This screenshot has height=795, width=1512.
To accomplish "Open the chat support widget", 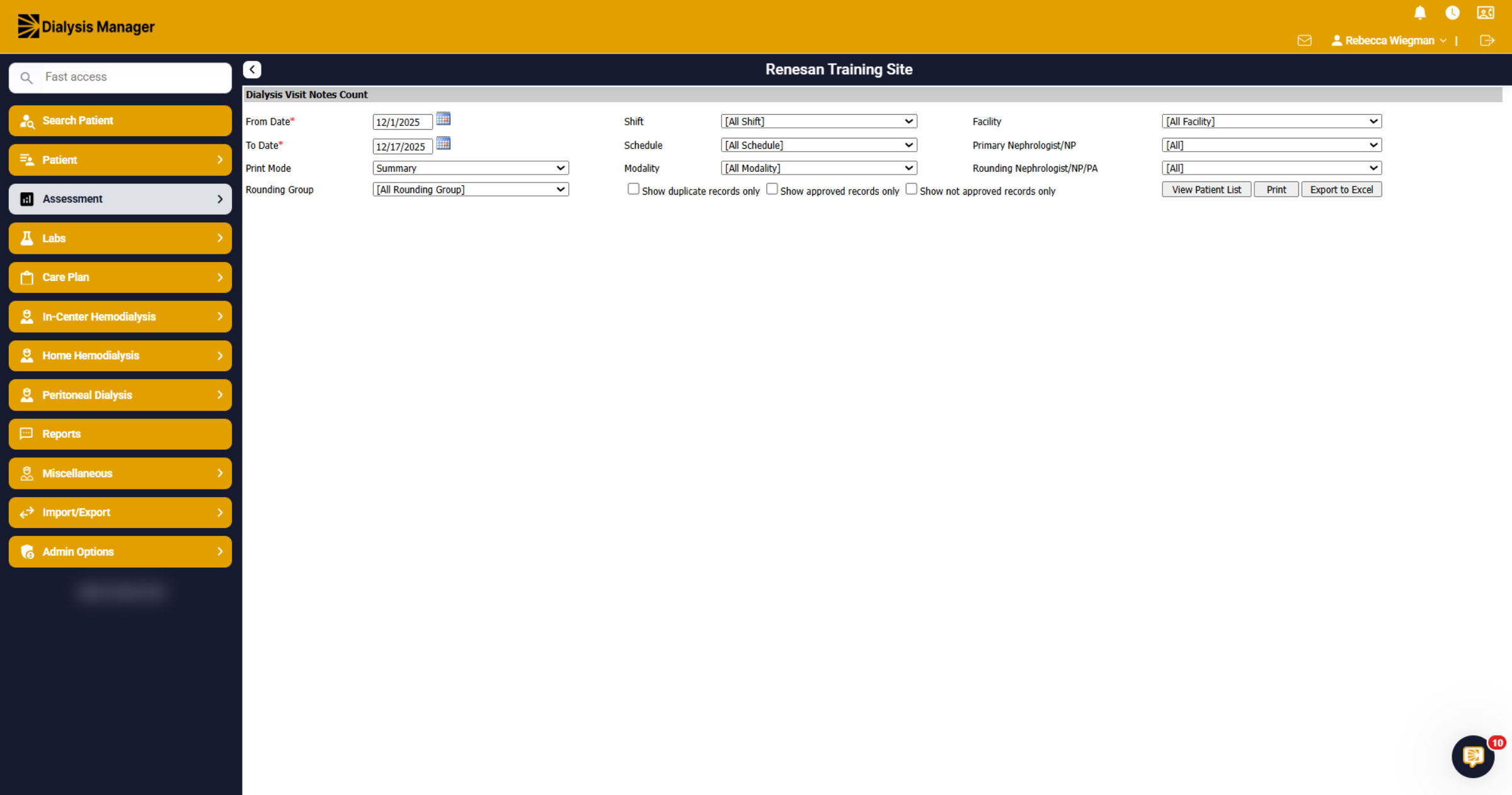I will tap(1473, 756).
